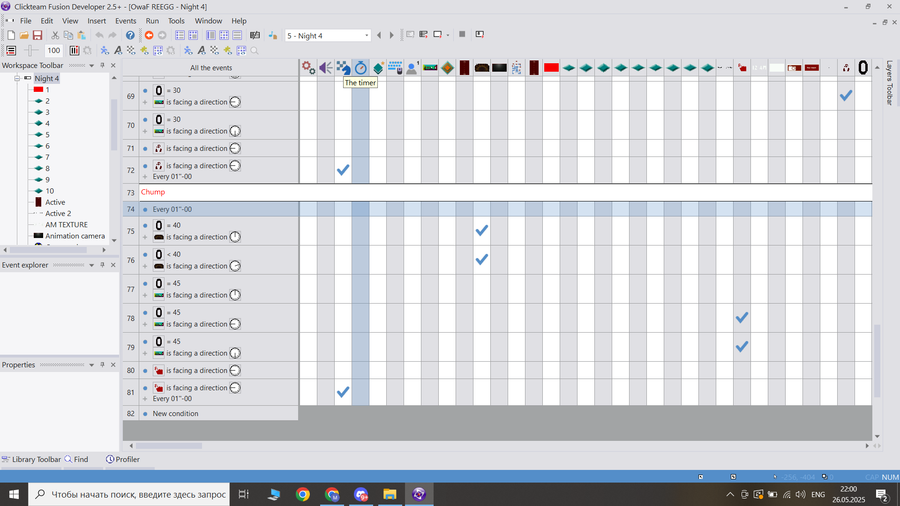Open the Workspace Toolbar panel dropdown arrow

pyautogui.click(x=91, y=65)
